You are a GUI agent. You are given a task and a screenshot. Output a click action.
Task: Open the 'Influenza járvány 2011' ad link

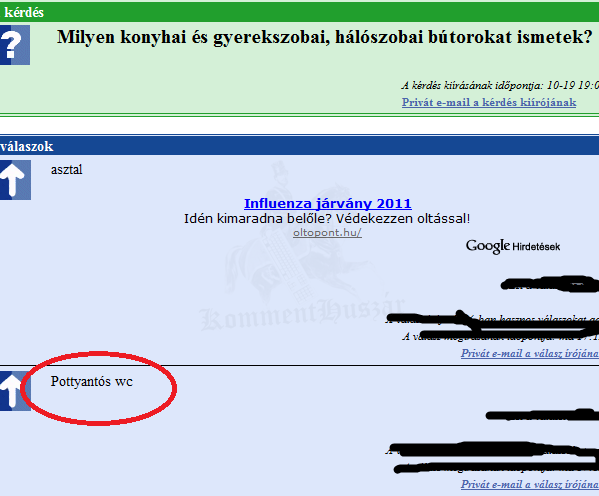coord(328,203)
